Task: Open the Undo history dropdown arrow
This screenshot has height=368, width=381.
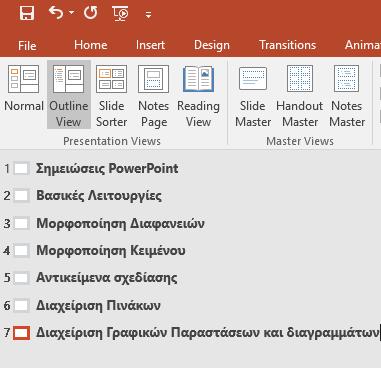Action: [x=71, y=13]
